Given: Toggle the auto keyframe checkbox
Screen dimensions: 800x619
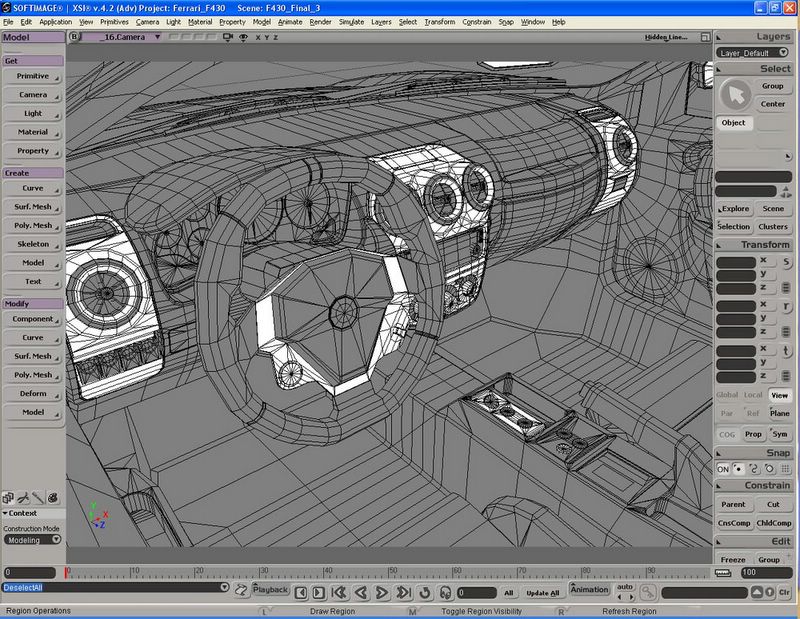Looking at the screenshot, I should 624,587.
